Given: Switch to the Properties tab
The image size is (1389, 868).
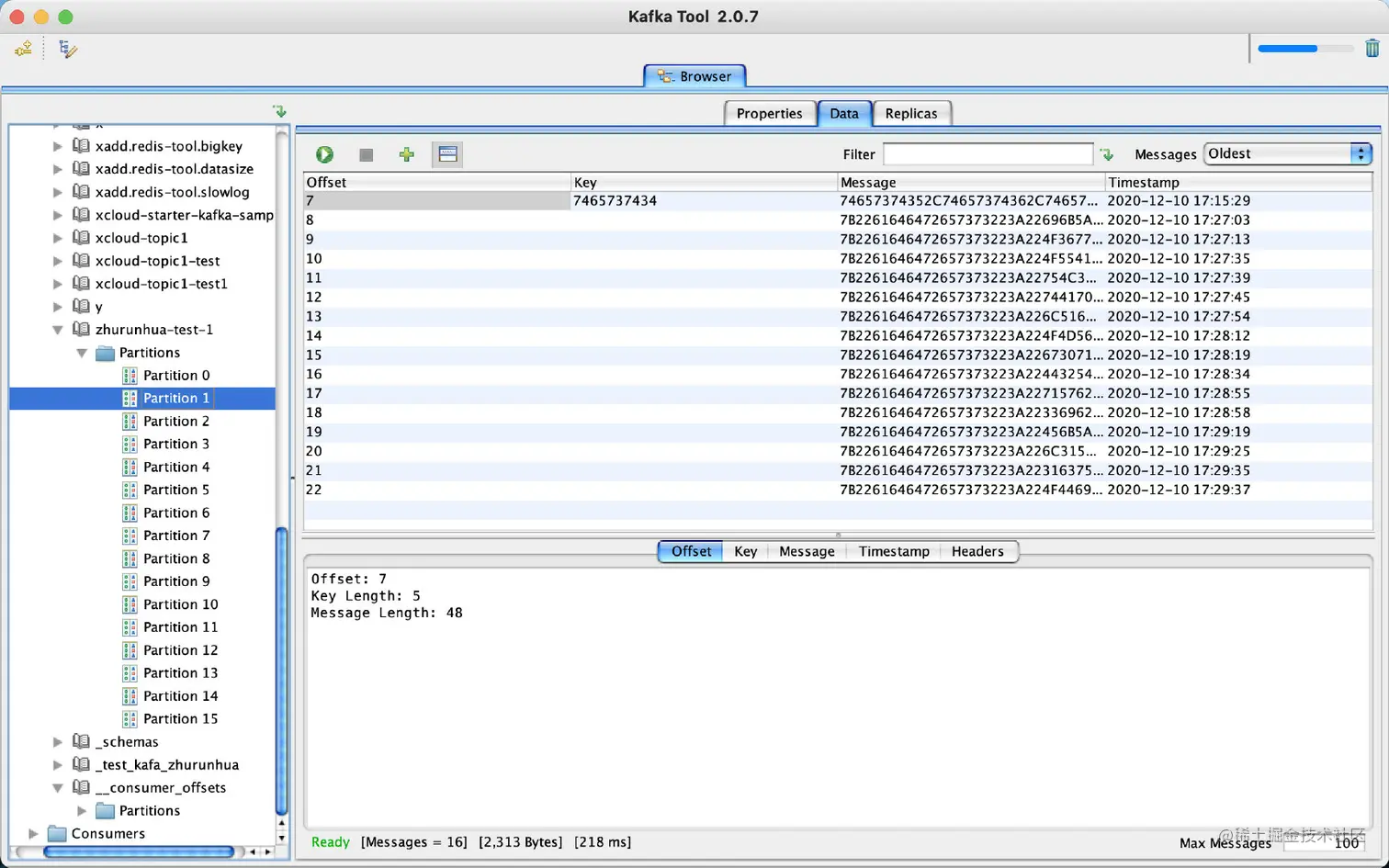Looking at the screenshot, I should (x=769, y=113).
